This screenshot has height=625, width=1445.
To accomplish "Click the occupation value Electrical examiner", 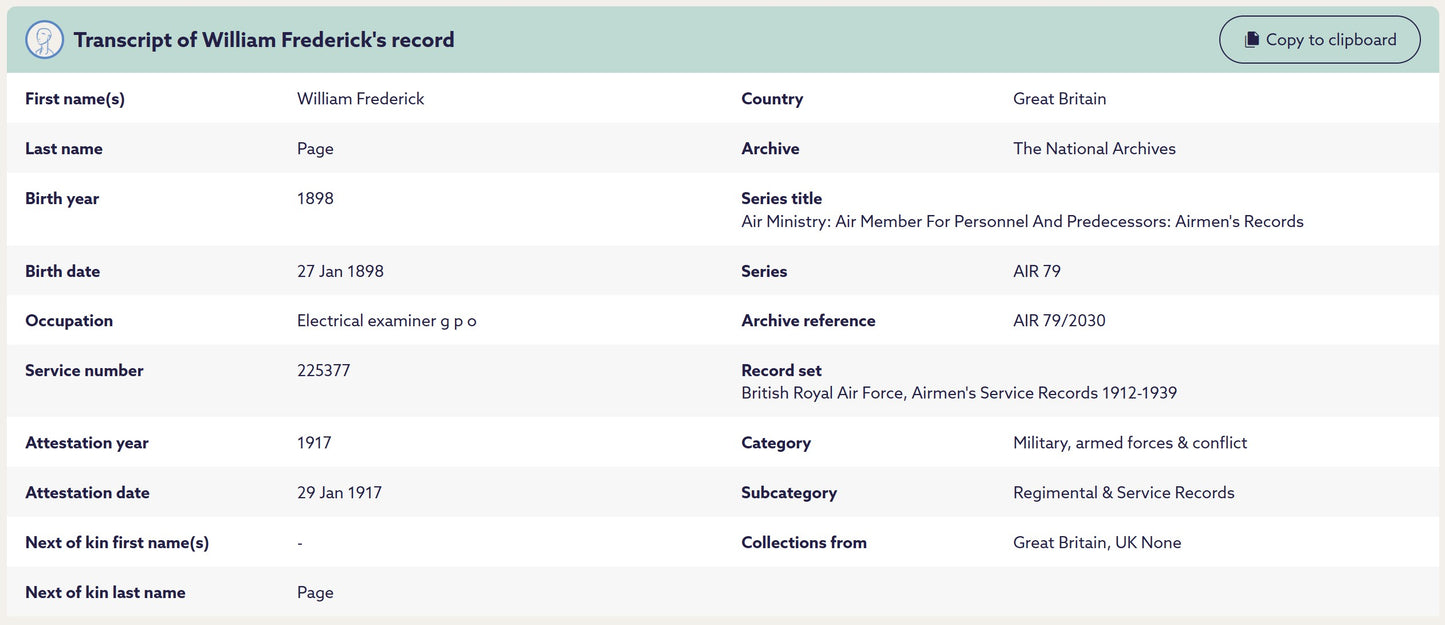I will point(386,321).
